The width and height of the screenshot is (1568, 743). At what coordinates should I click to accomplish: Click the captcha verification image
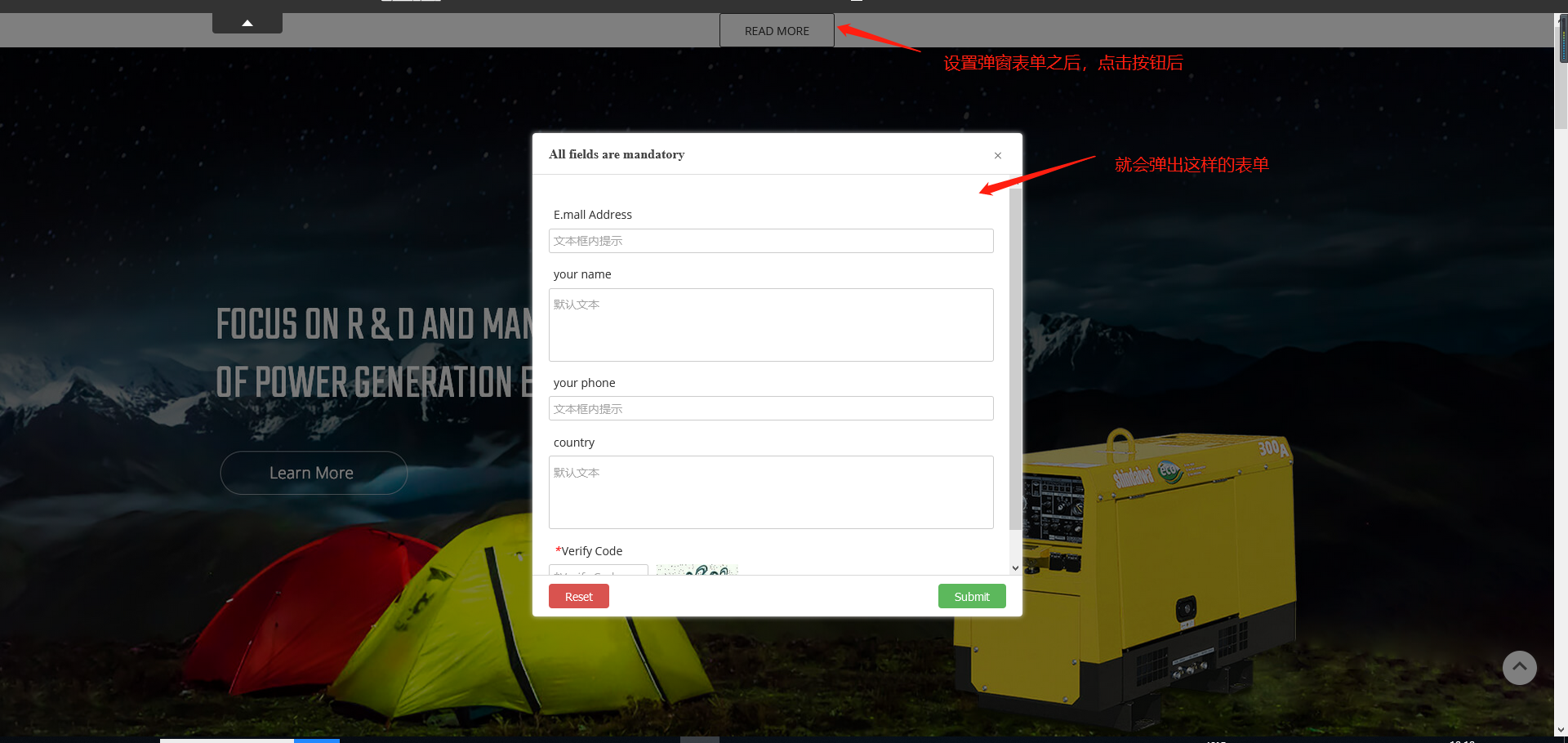coord(697,569)
